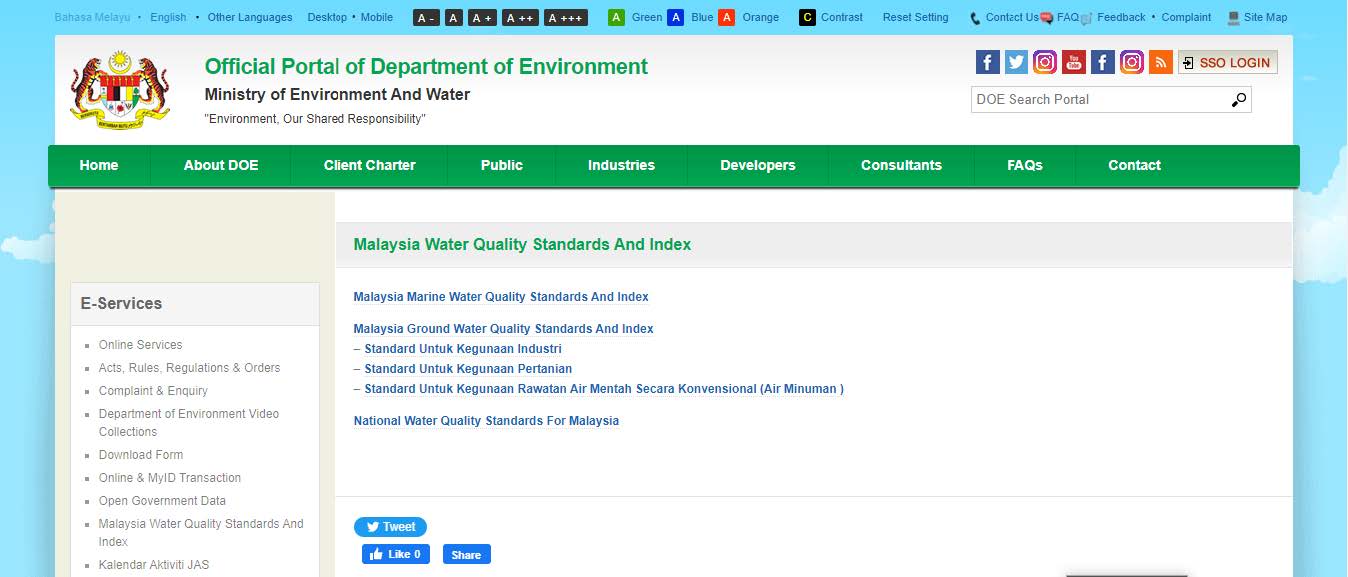Open Malaysia Marine Water Quality Standards link

click(x=501, y=297)
